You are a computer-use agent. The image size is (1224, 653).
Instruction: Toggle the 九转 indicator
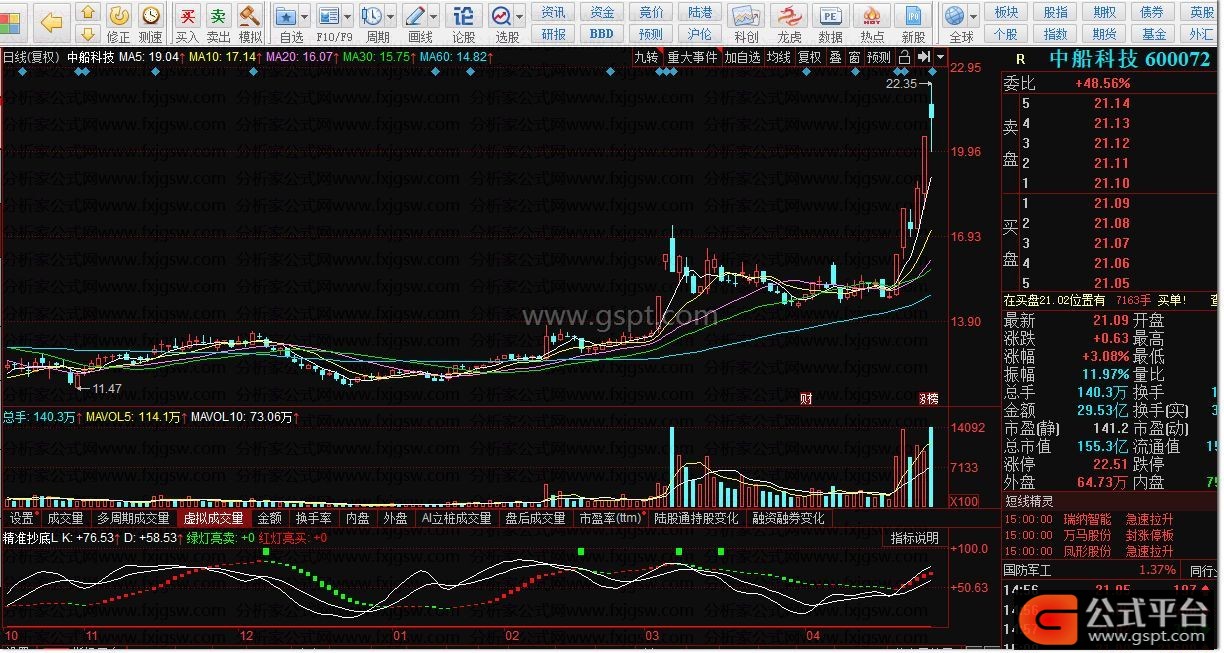[646, 57]
